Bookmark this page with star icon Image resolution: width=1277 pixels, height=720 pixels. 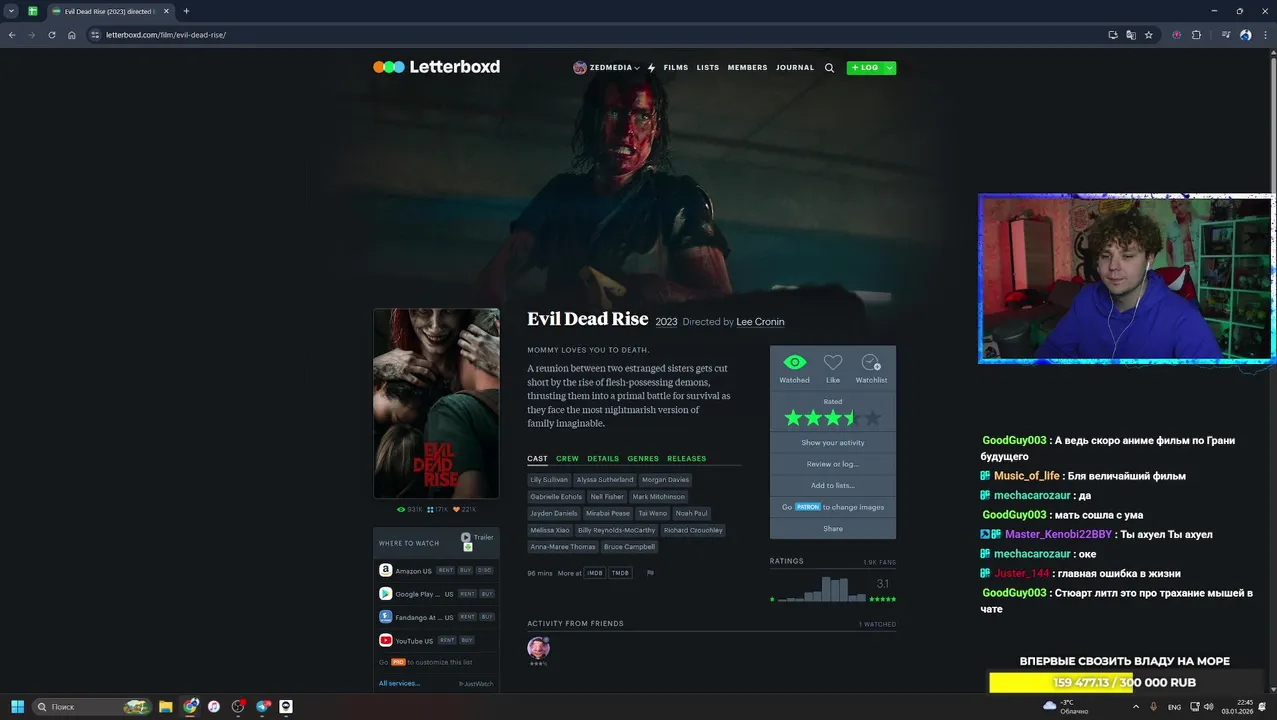pos(1149,35)
